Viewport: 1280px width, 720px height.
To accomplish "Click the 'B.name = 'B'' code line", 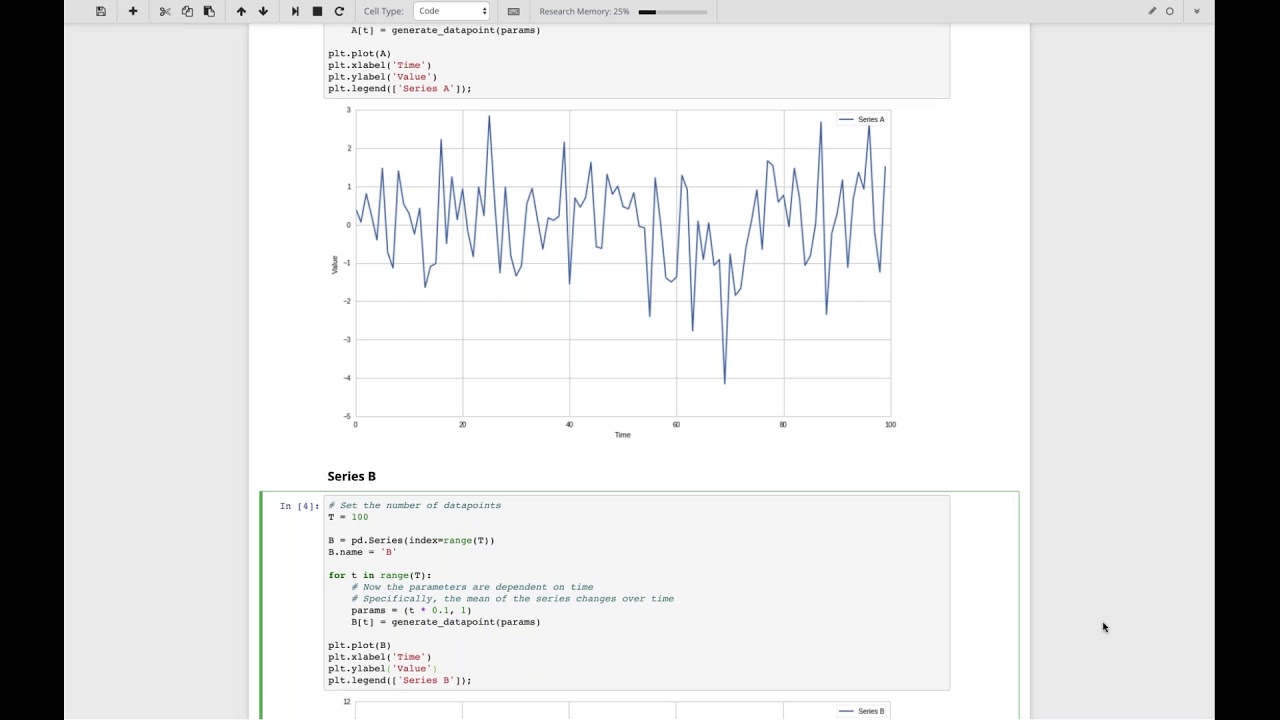I will pyautogui.click(x=362, y=552).
